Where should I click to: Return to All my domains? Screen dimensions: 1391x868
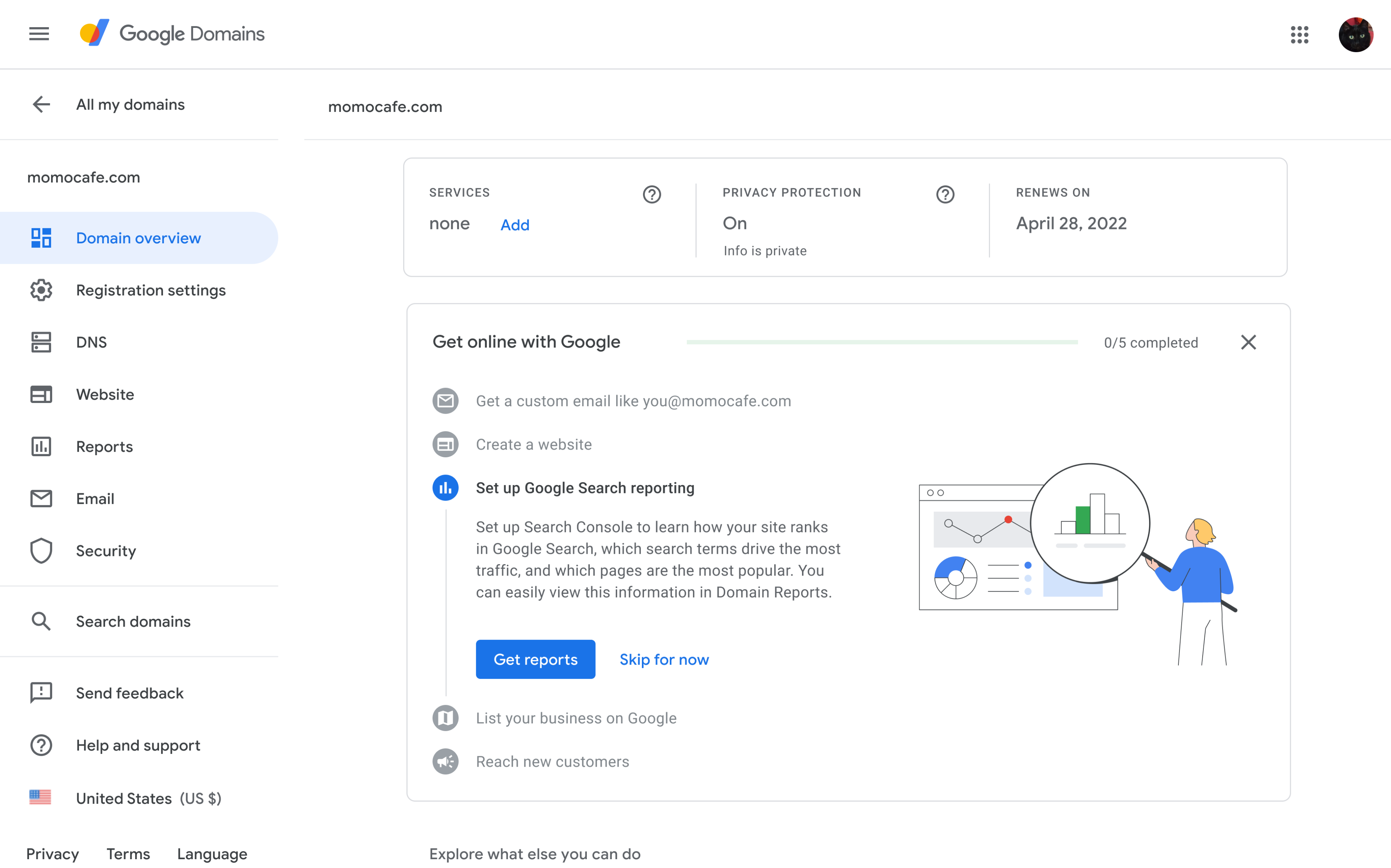point(130,105)
